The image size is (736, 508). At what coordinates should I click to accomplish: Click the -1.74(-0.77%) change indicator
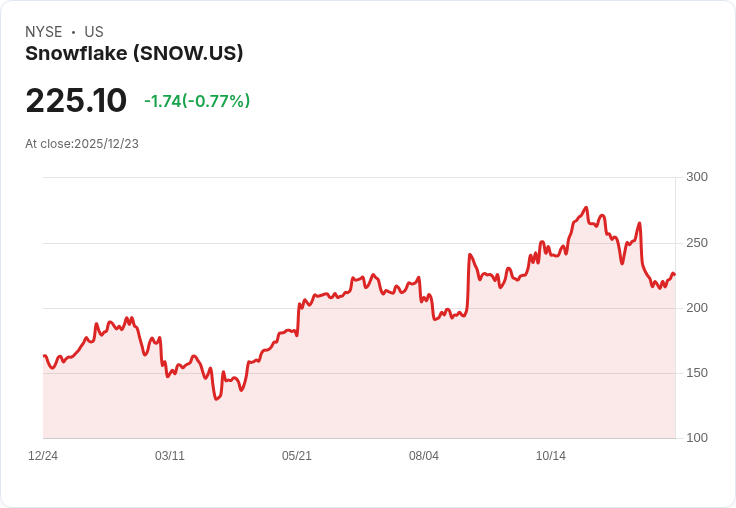[x=197, y=101]
